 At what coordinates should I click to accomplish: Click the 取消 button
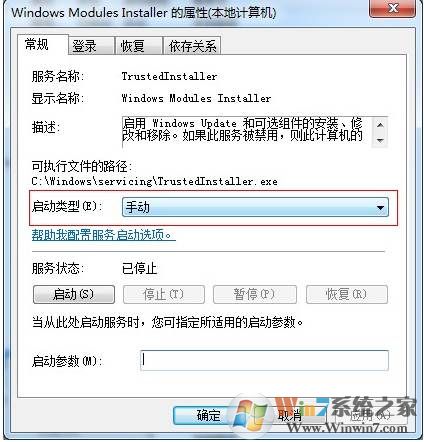[x=290, y=415]
